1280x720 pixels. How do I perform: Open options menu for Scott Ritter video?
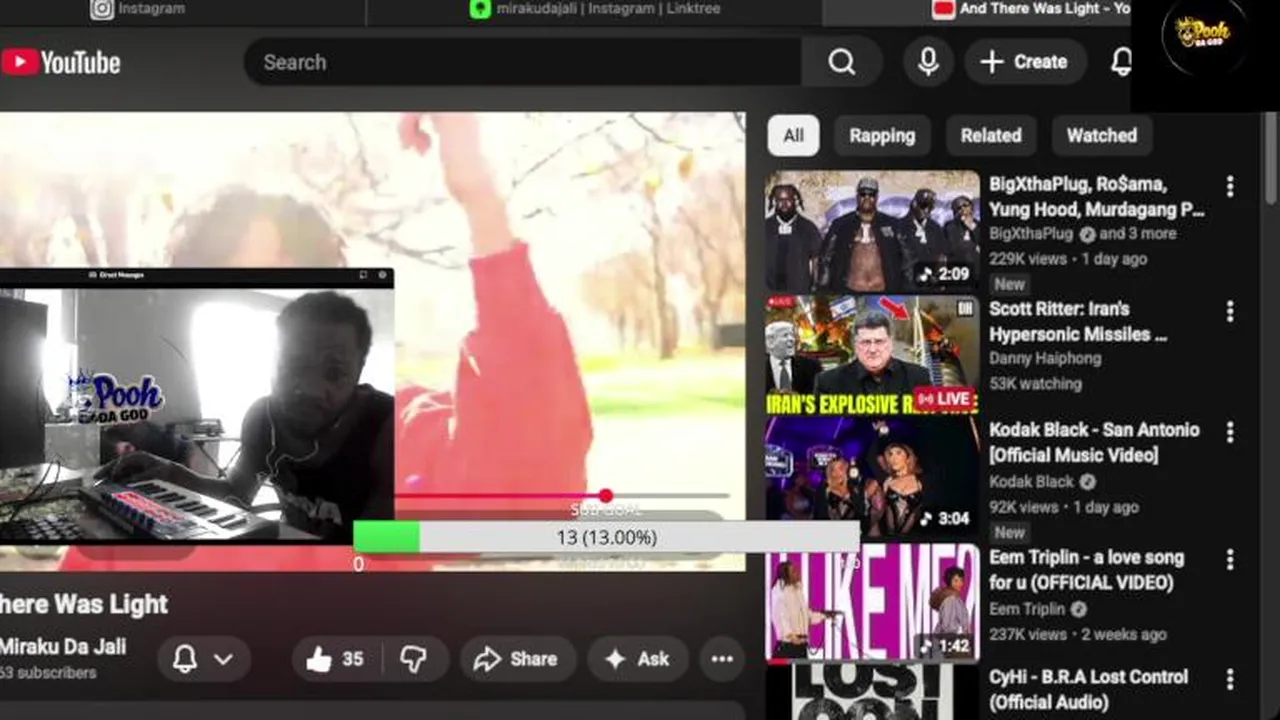coord(1230,311)
